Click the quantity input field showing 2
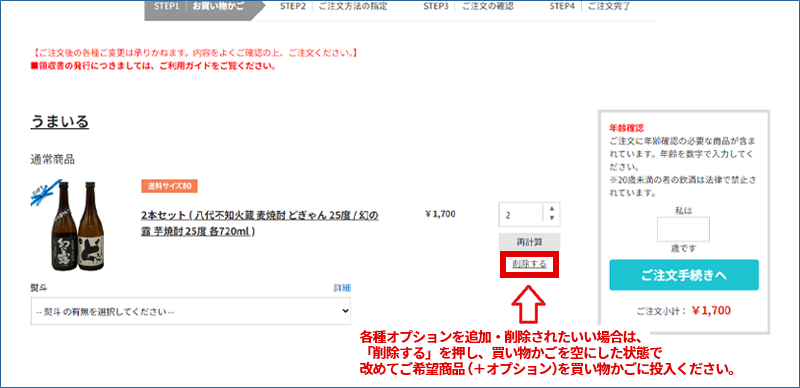This screenshot has width=800, height=388. coord(521,215)
